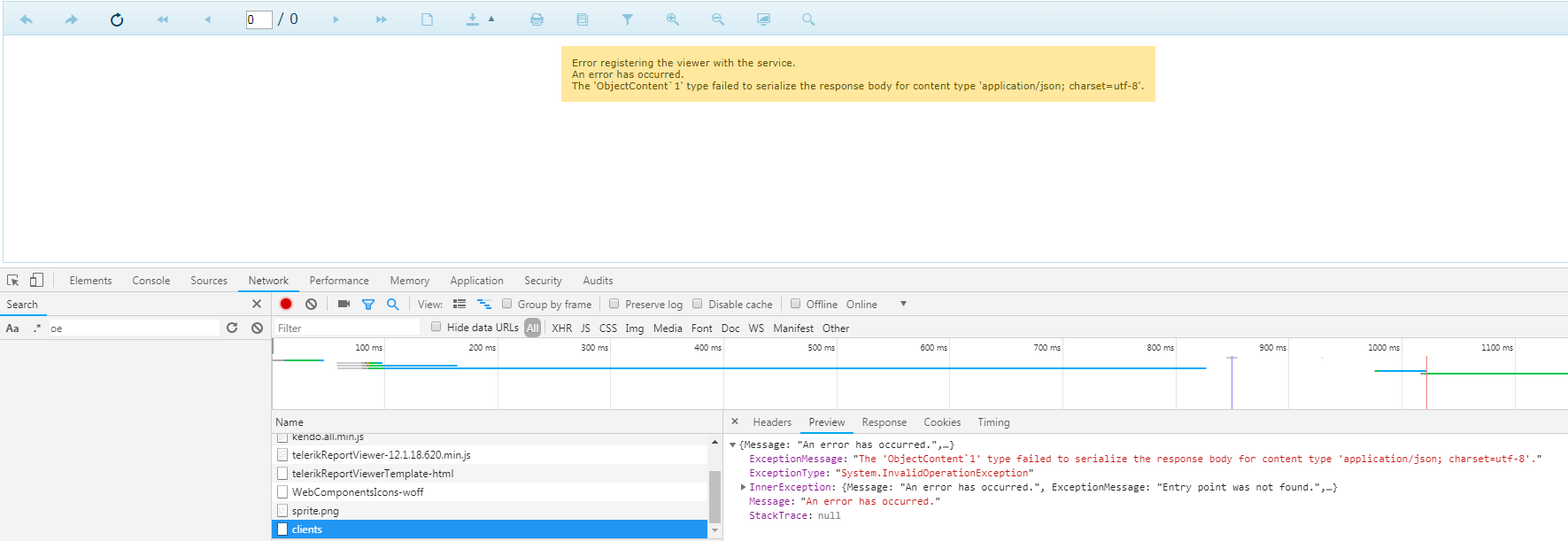Click the zoom in magnifier icon
1568x541 pixels.
673,19
